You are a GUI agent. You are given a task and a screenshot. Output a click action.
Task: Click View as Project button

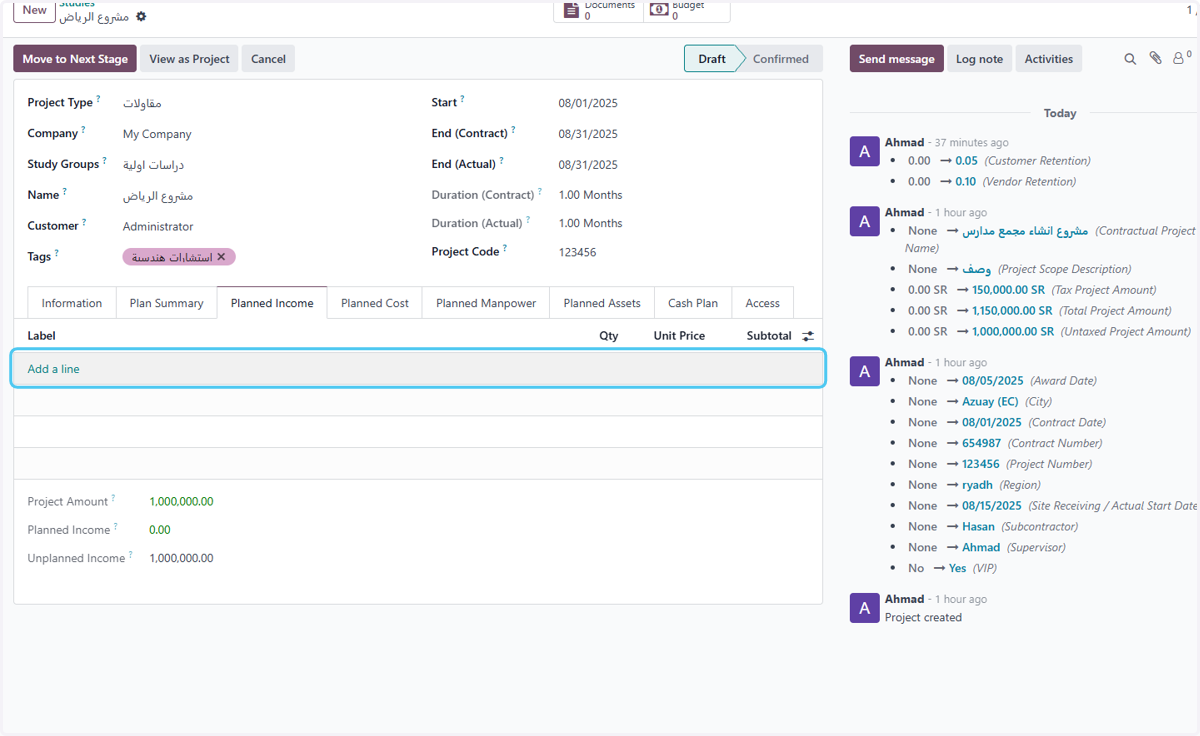click(x=189, y=59)
